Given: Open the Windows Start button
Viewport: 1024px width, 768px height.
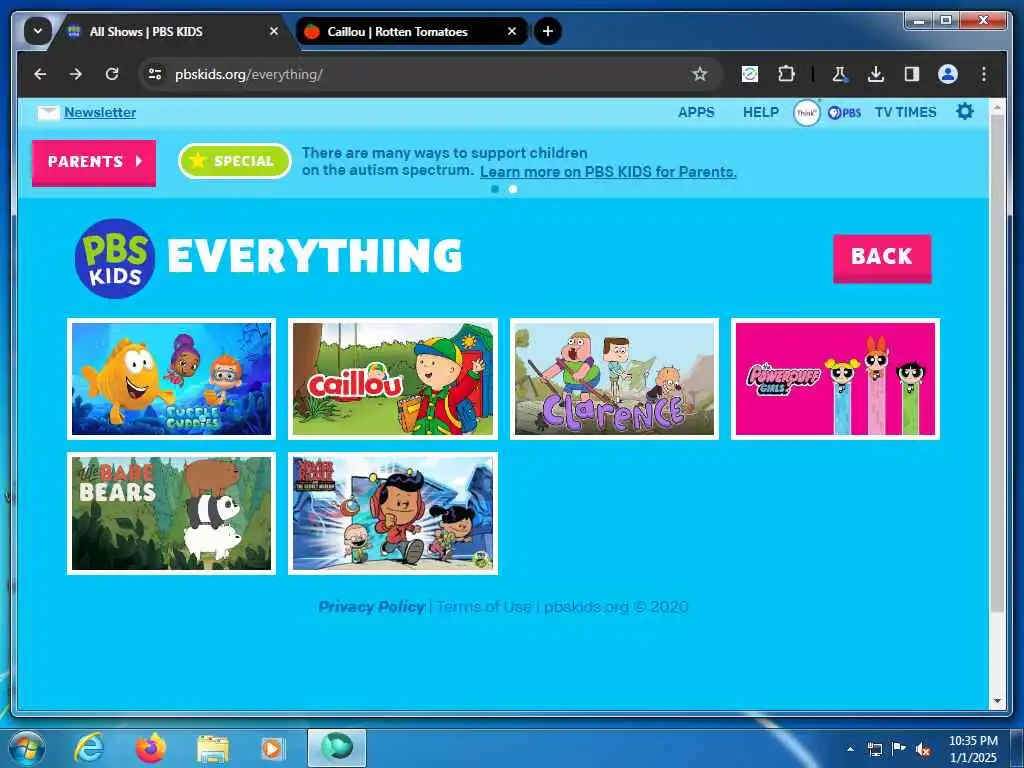Looking at the screenshot, I should (27, 748).
